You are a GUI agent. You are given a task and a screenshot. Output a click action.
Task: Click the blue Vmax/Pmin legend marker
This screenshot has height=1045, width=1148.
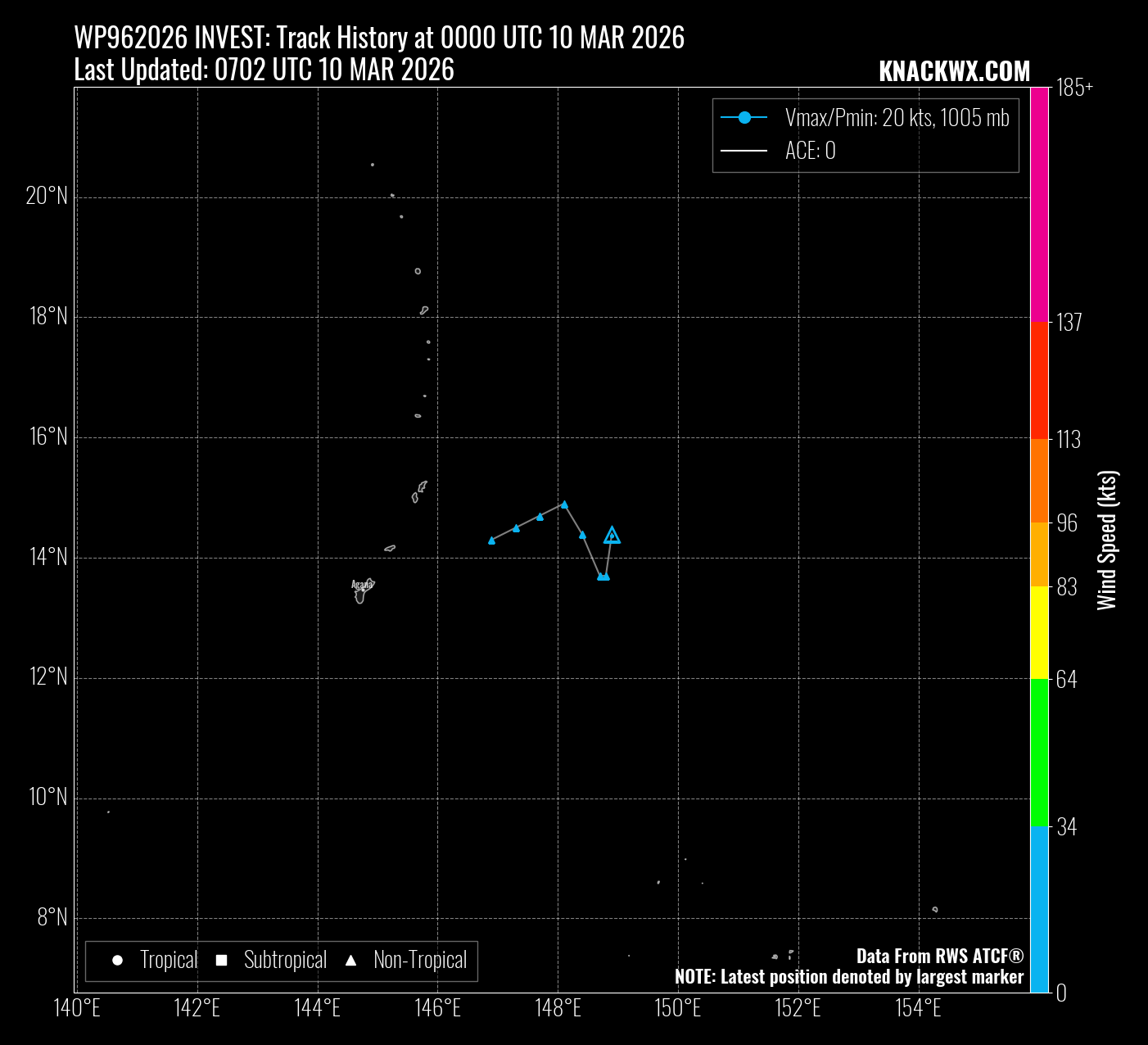(x=743, y=118)
